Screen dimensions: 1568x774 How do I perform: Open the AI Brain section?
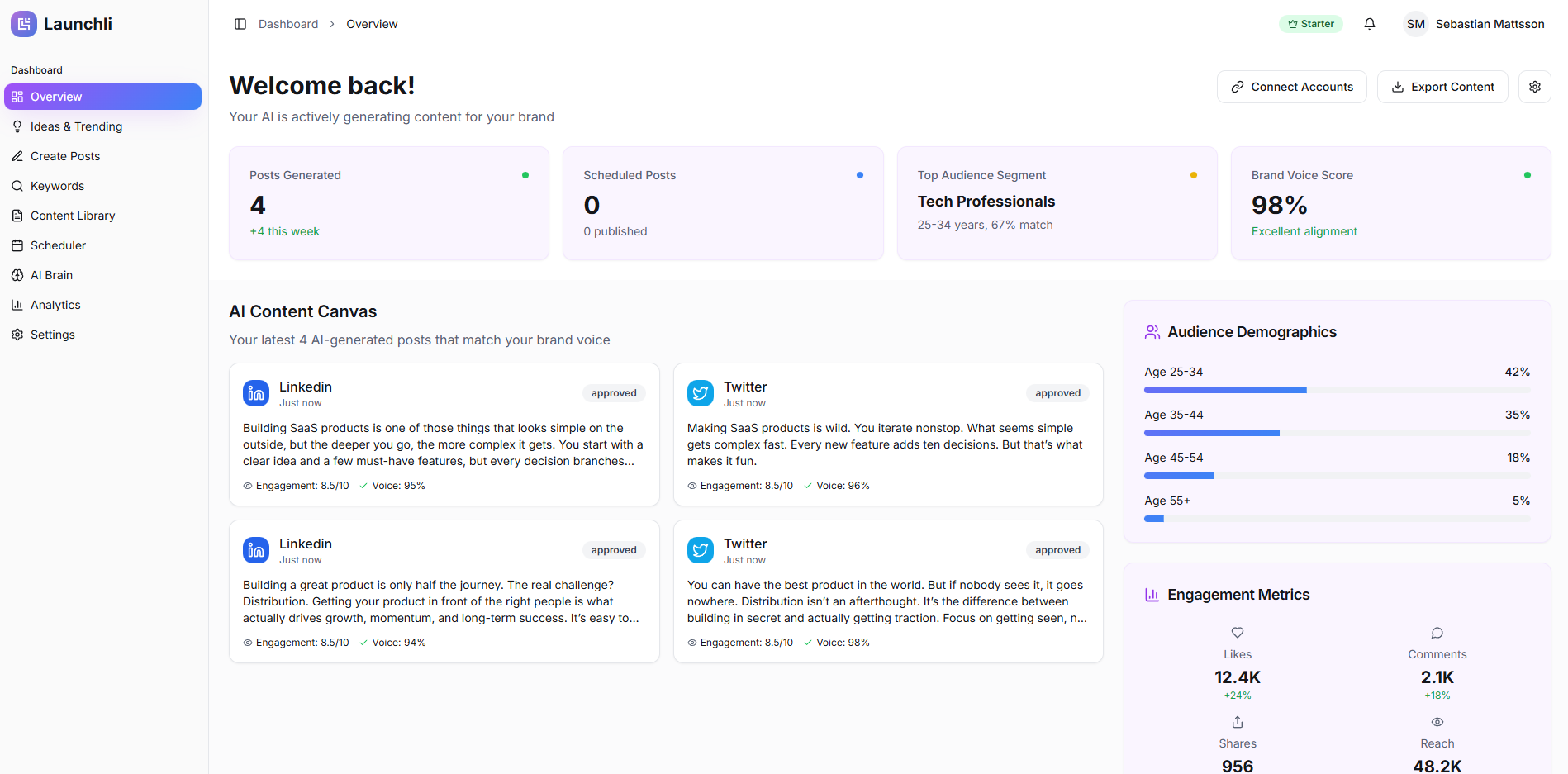point(50,274)
